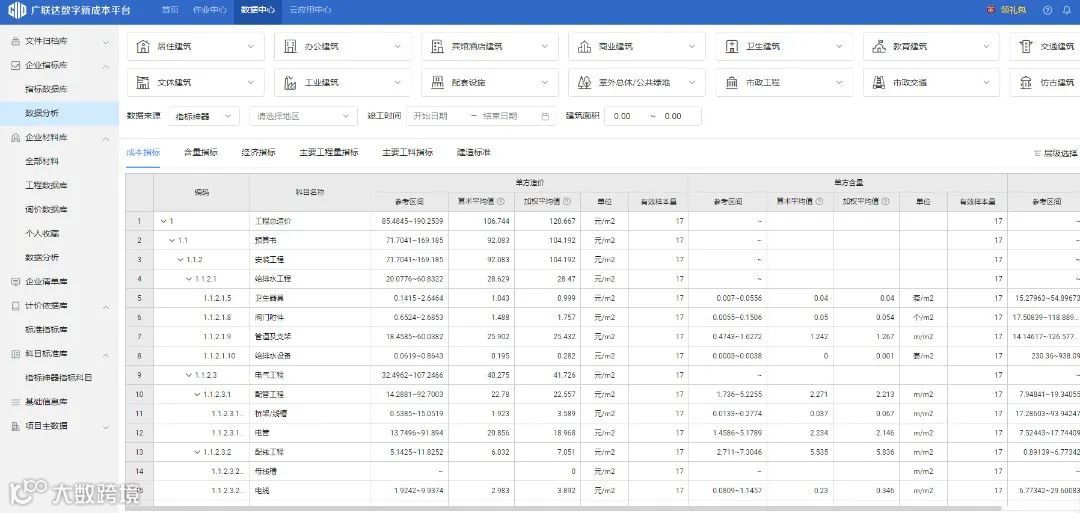Screen dimensions: 1080x513
Task: Click the 市政交通 road icon
Action: coord(879,82)
